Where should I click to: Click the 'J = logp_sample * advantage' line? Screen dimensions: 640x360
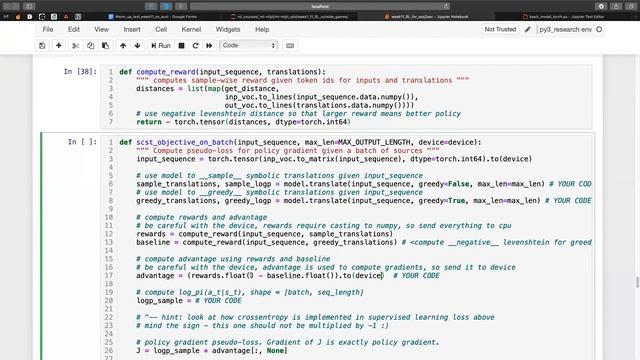click(212, 351)
